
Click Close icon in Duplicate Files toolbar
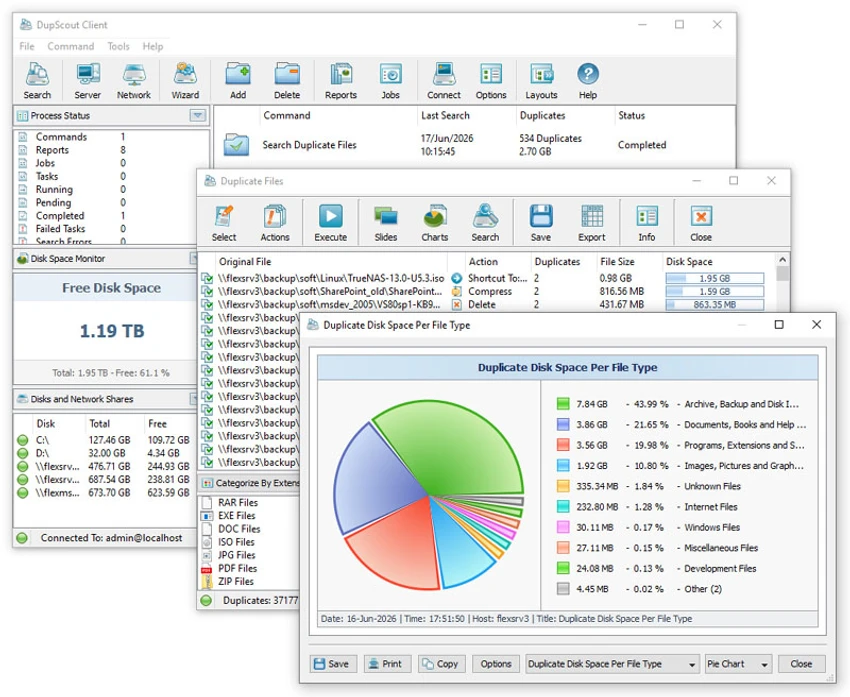coord(701,223)
